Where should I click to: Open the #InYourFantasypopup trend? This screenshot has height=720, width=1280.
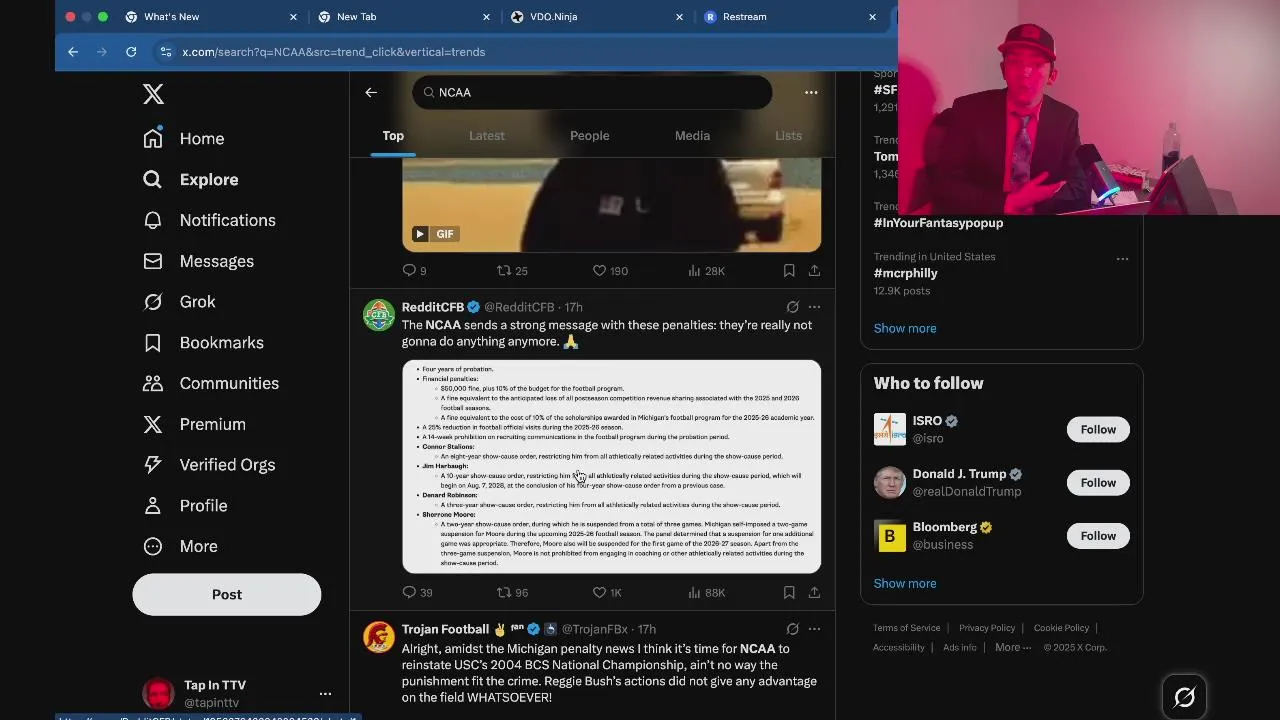coord(938,223)
